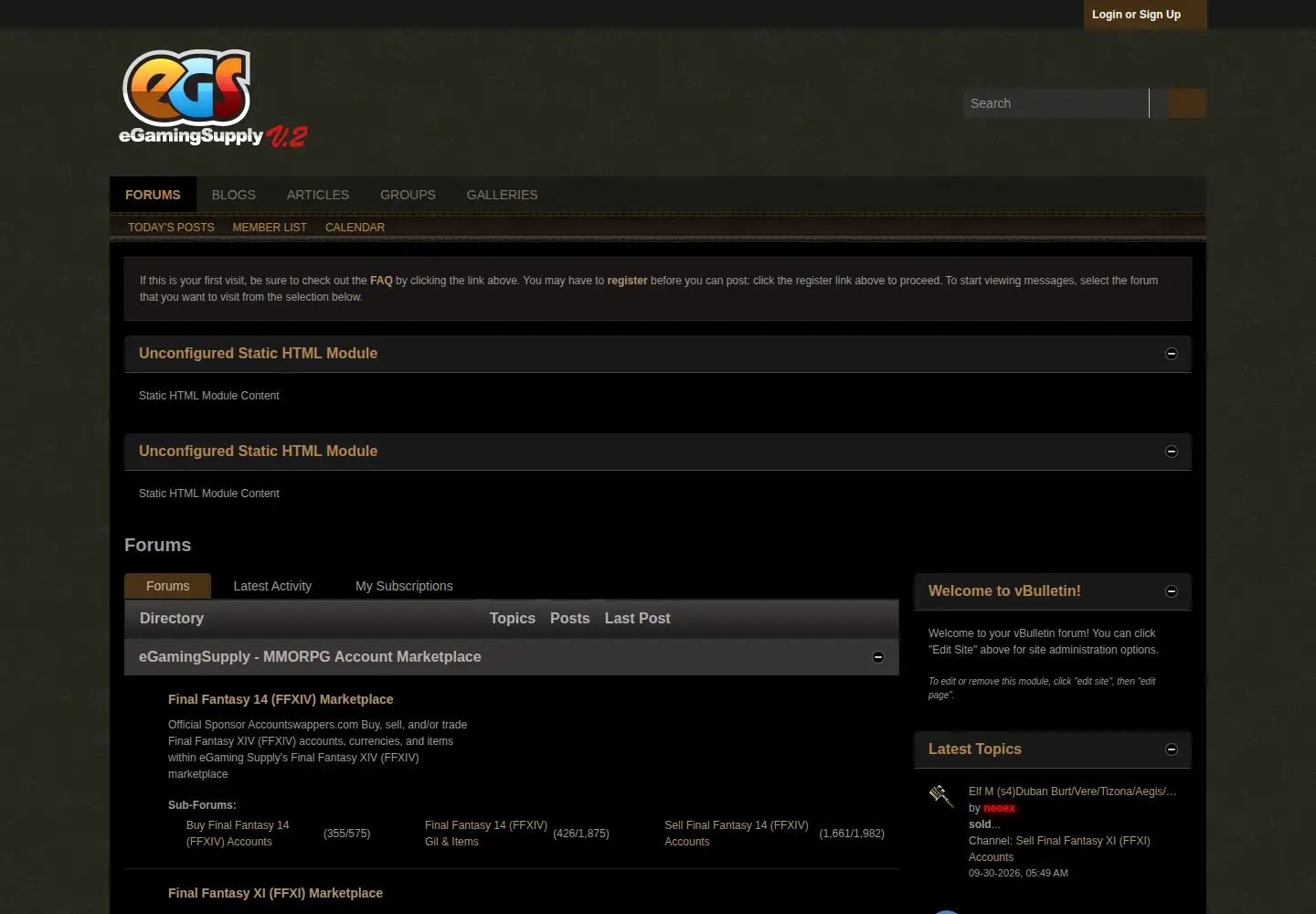Navigate to Groups

(x=408, y=195)
